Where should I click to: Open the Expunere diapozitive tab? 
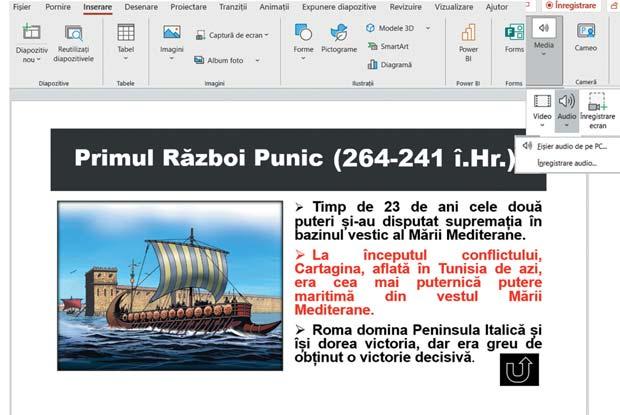[x=339, y=7]
